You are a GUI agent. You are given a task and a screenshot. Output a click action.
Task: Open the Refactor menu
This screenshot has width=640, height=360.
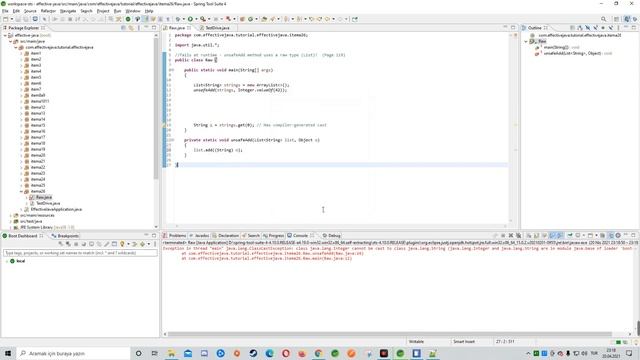48,11
